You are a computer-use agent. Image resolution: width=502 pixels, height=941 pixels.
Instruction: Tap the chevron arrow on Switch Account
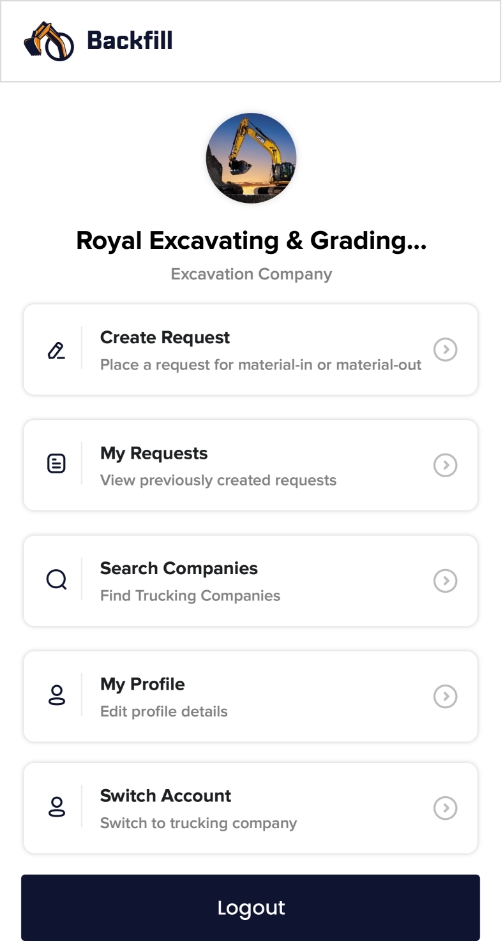[x=445, y=808]
